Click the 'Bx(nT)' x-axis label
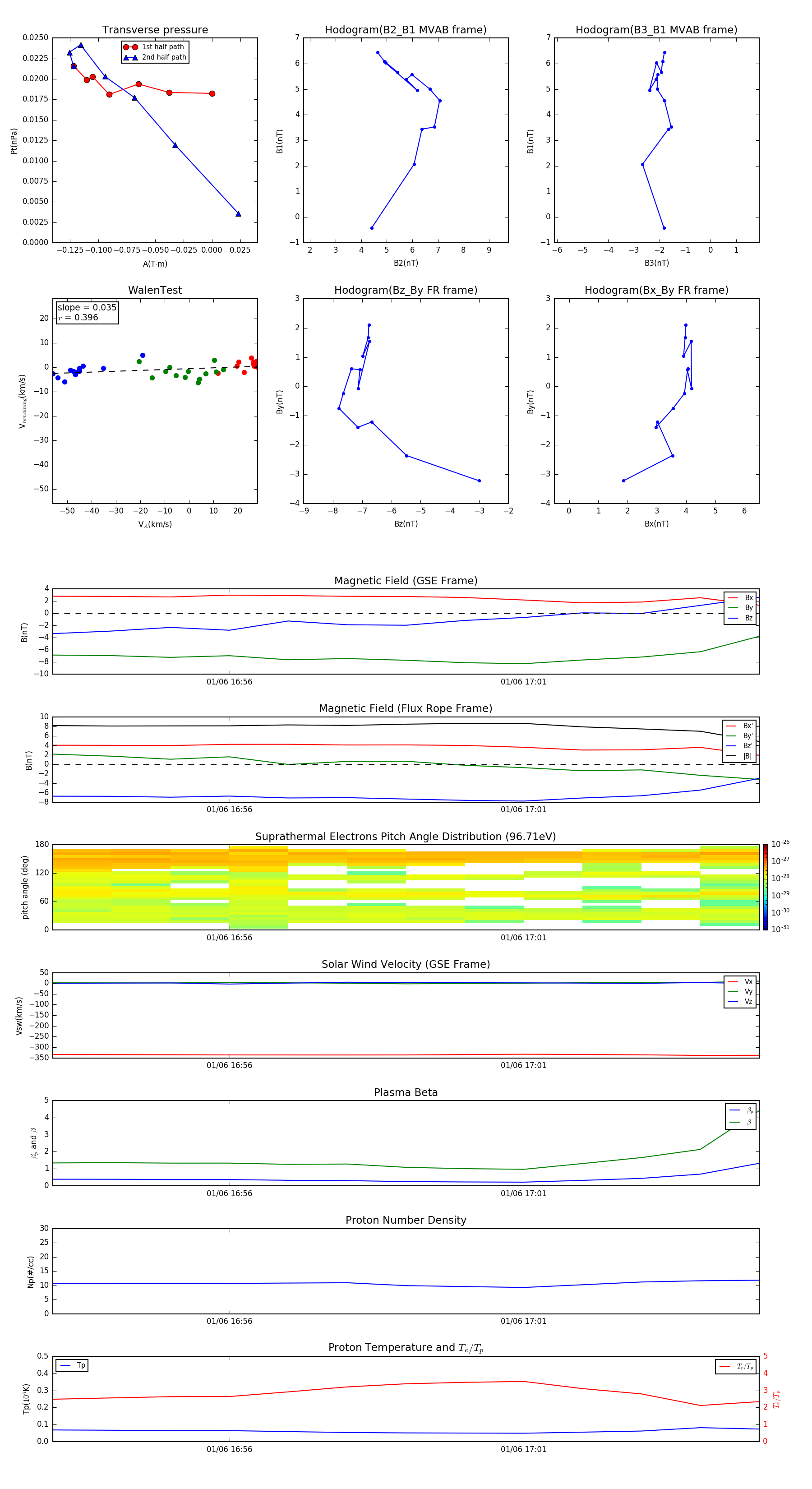This screenshot has height=1489, width=812. tap(656, 524)
